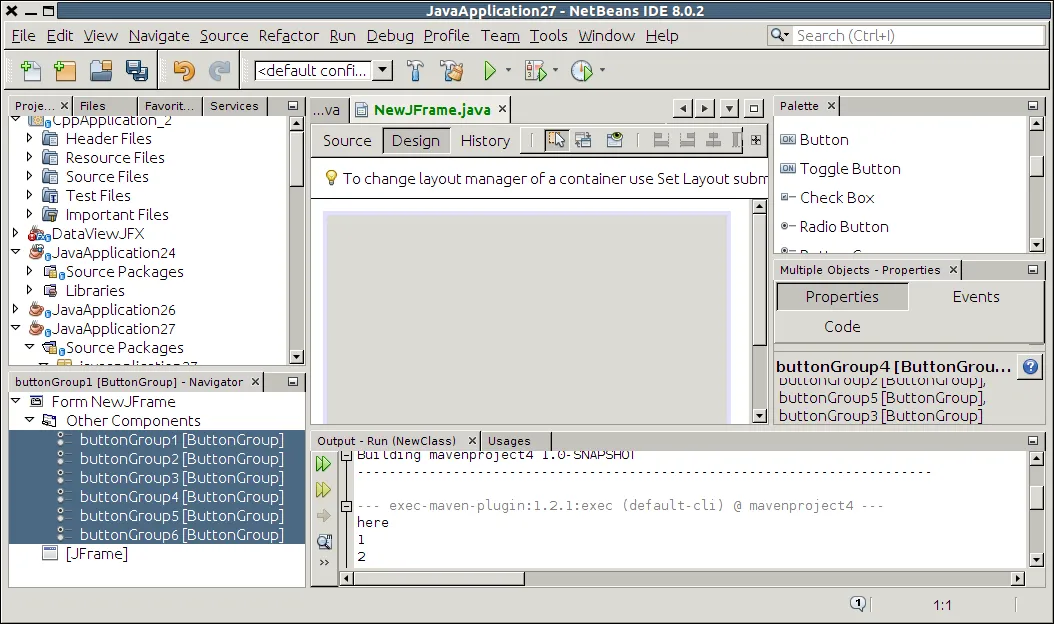The width and height of the screenshot is (1054, 624).
Task: Click the Open Project folder icon
Action: pos(101,71)
